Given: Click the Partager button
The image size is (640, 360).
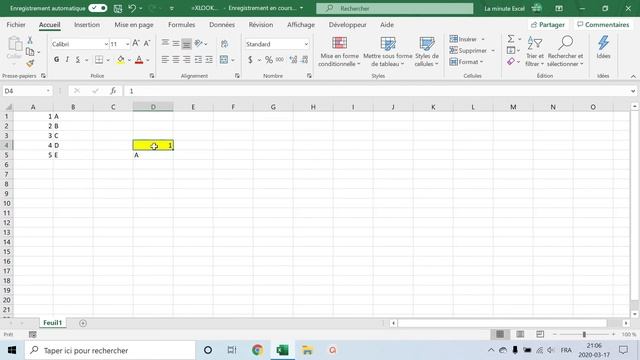Looking at the screenshot, I should [x=548, y=24].
